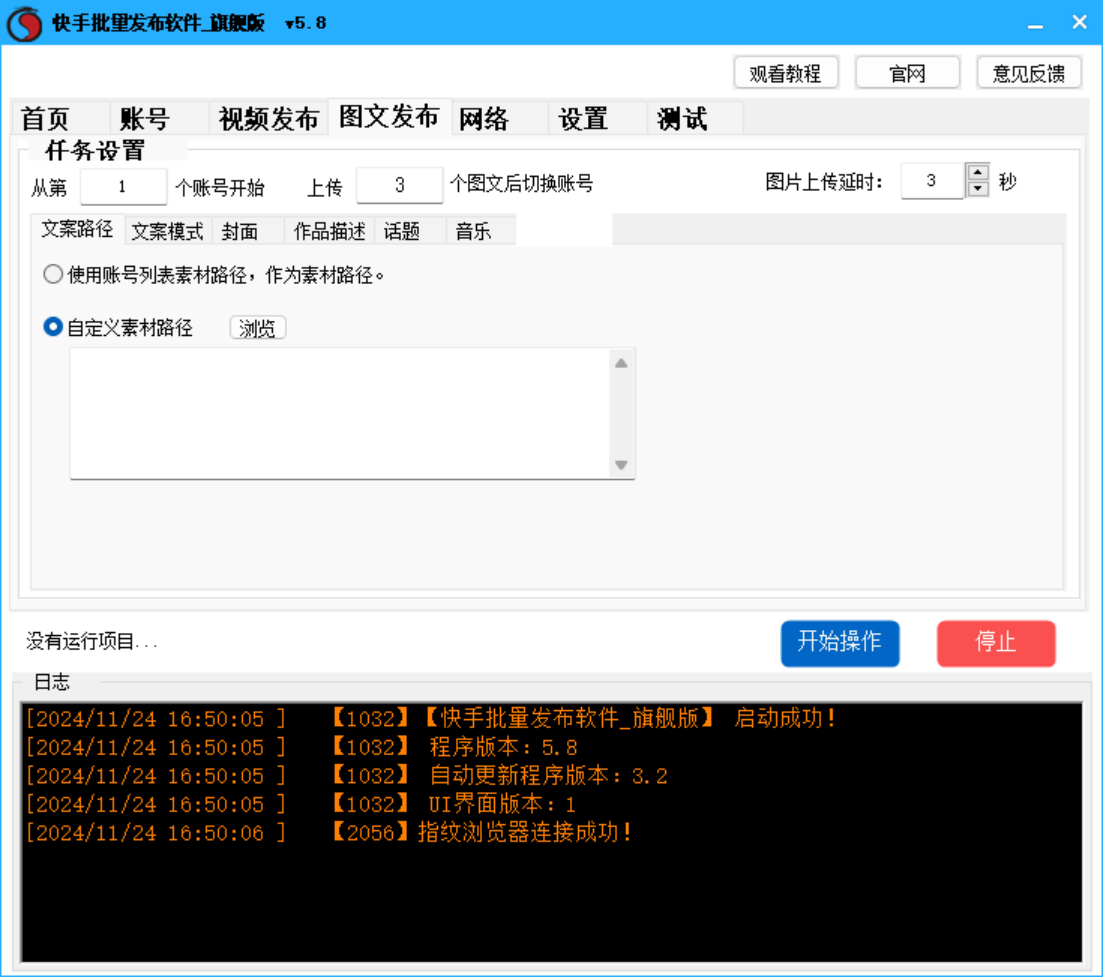Screen dimensions: 1103x977
Task: Click the red 停止 stop button
Action: point(996,642)
